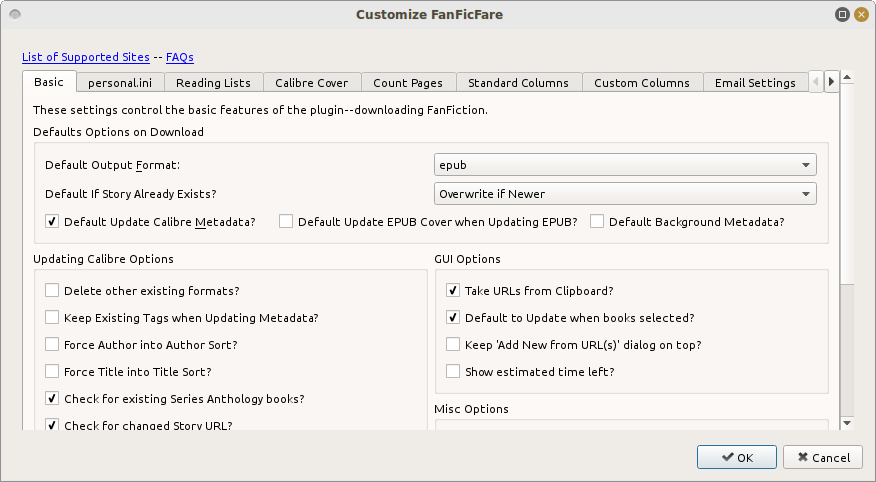Switch to the personal.ini tab
876x482 pixels.
coord(119,83)
